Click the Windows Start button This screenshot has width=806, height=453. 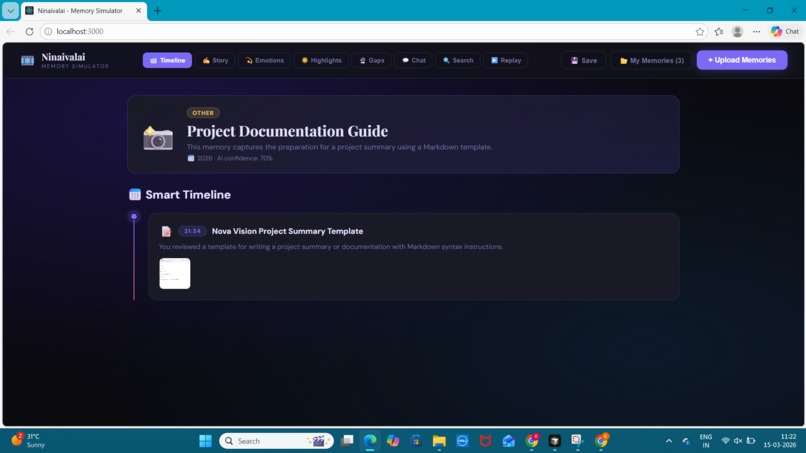[x=205, y=441]
